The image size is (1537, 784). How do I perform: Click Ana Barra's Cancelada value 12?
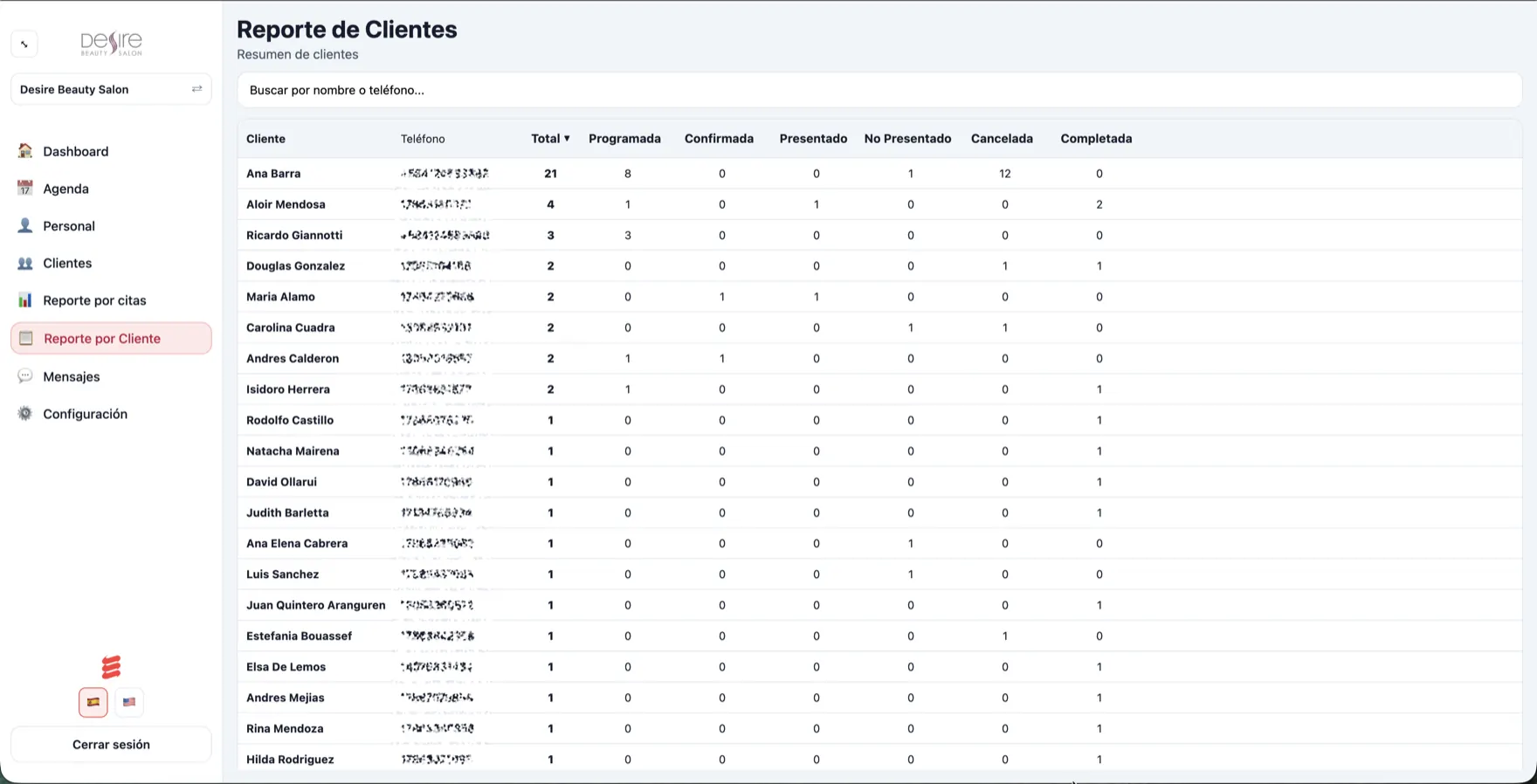1004,174
